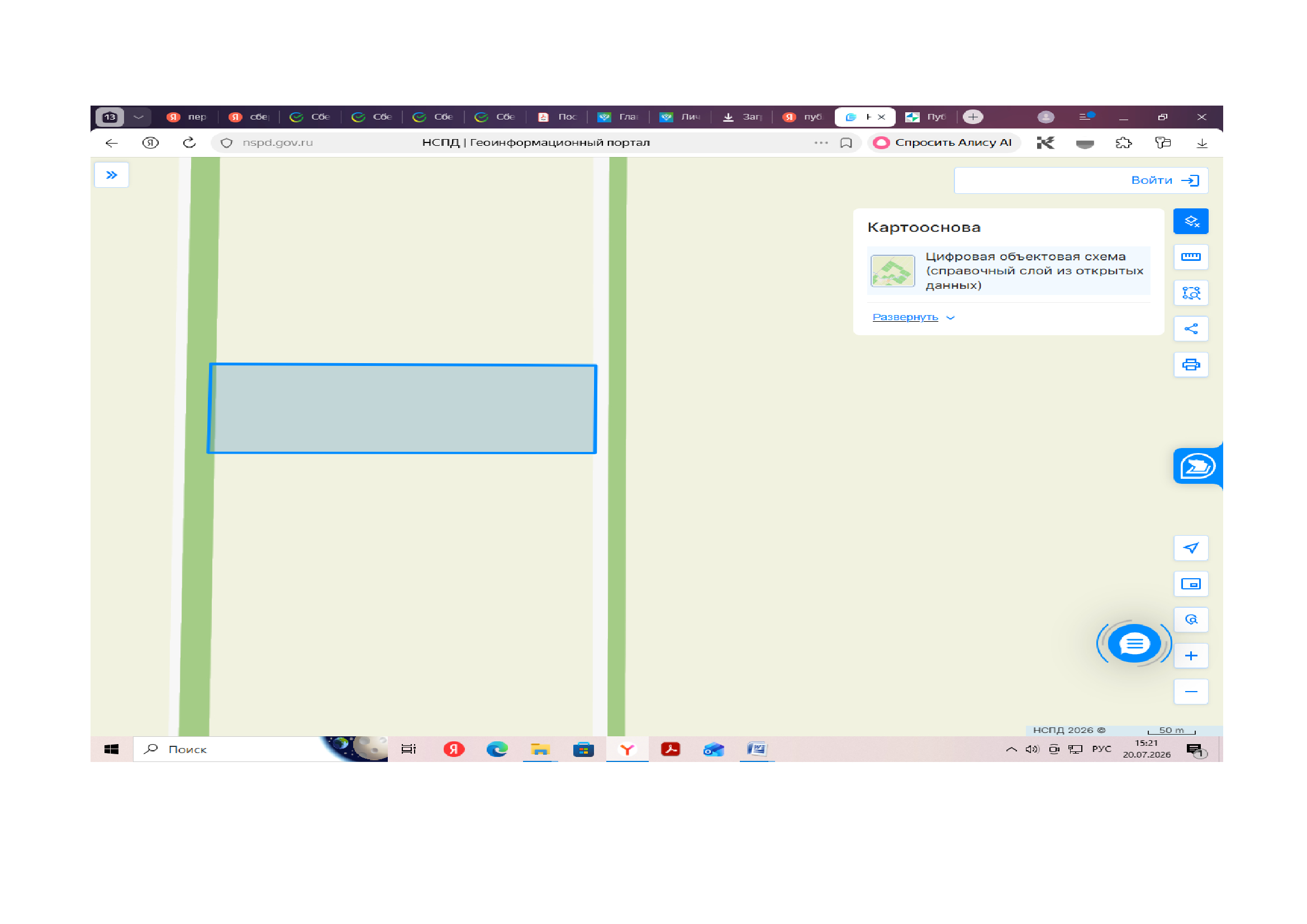
Task: Activate the area search selection tool
Action: click(x=1190, y=293)
